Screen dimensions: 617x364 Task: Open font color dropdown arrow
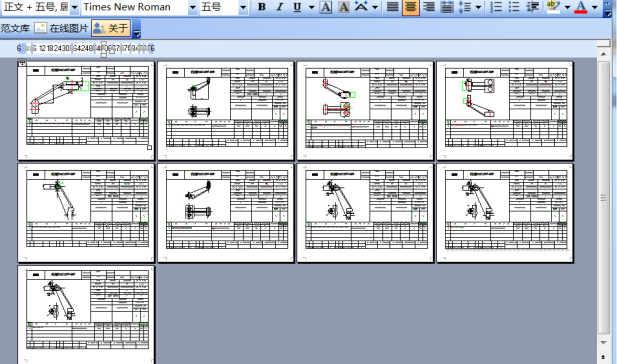pyautogui.click(x=595, y=7)
